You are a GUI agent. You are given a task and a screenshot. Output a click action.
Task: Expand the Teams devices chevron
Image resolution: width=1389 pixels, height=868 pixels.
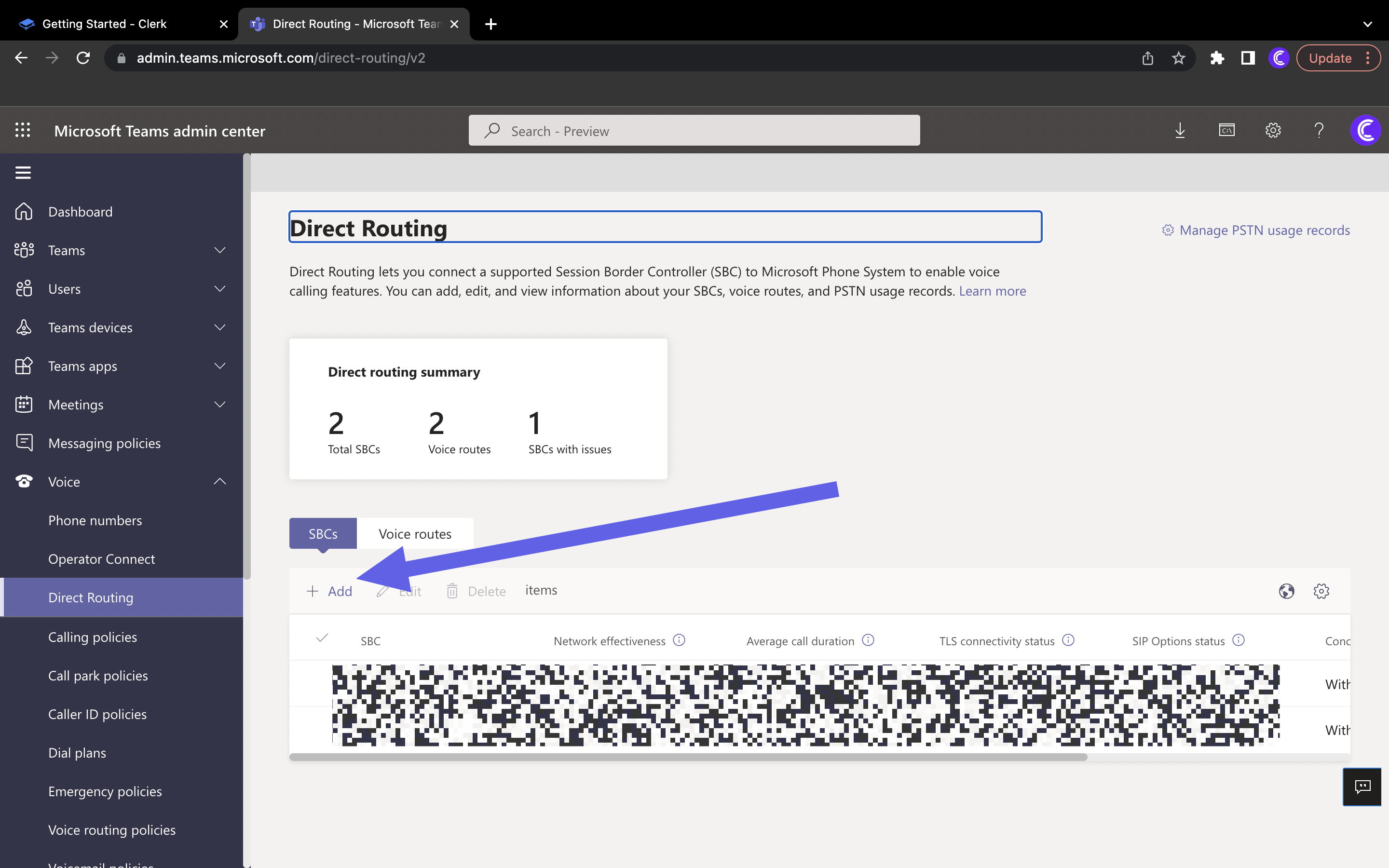pos(220,327)
